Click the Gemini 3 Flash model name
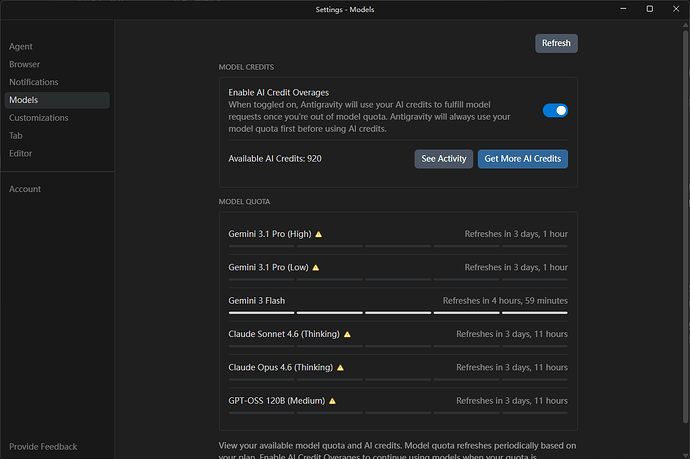This screenshot has width=690, height=459. point(257,301)
